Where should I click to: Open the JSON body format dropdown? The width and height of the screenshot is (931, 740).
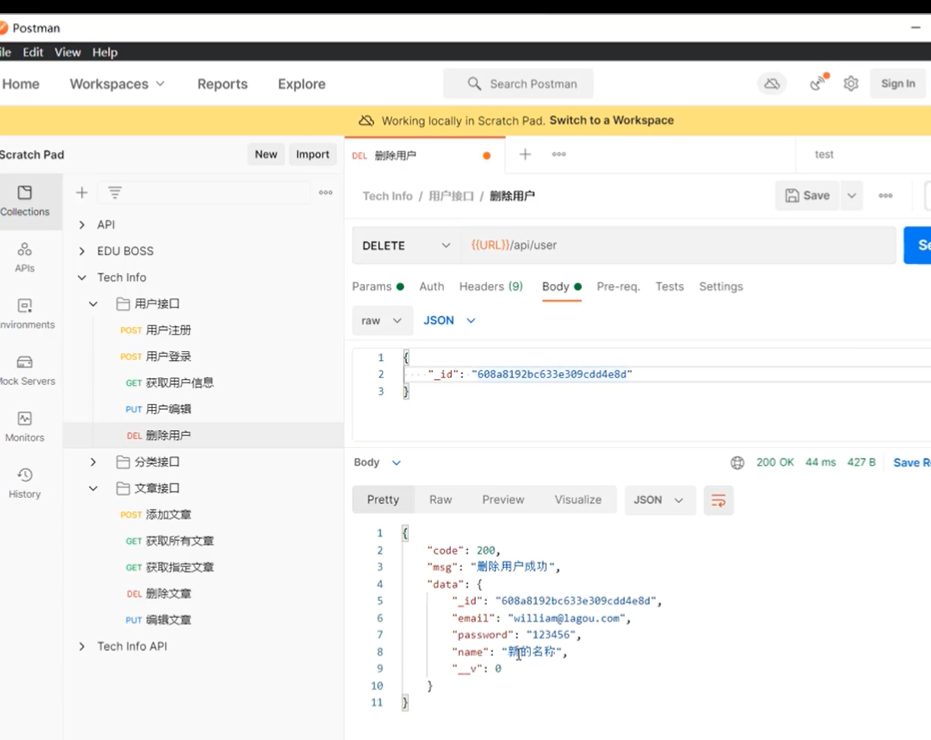click(449, 321)
